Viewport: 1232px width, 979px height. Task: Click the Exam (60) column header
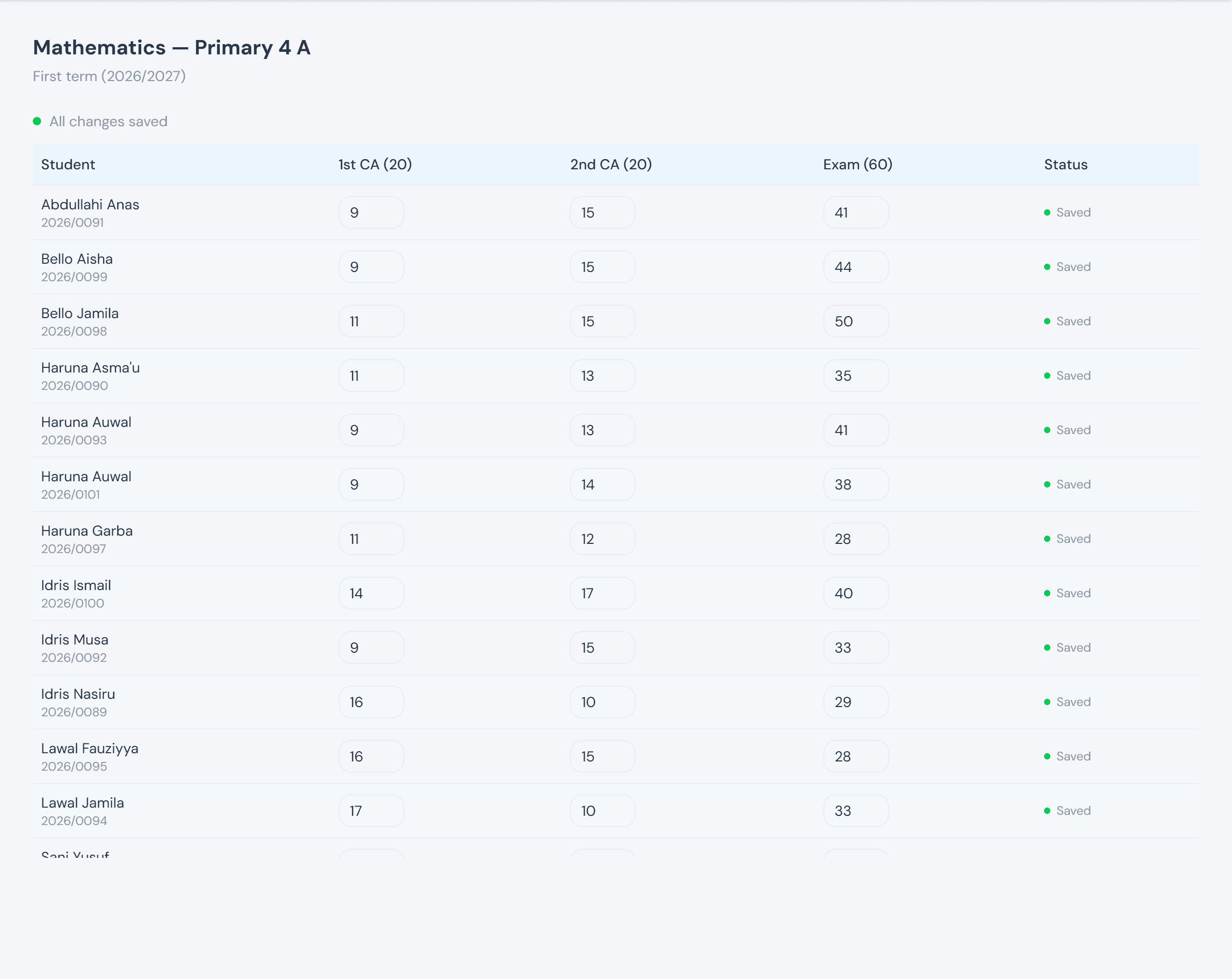point(858,165)
